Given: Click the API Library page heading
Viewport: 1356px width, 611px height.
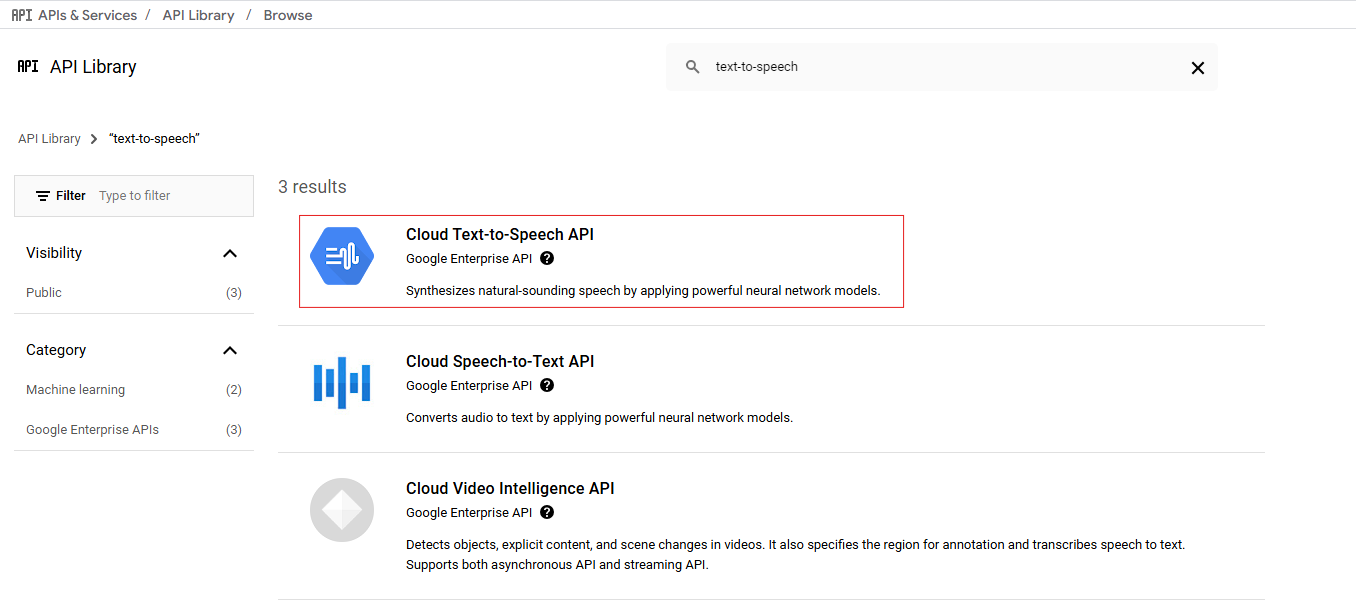Looking at the screenshot, I should (x=93, y=67).
